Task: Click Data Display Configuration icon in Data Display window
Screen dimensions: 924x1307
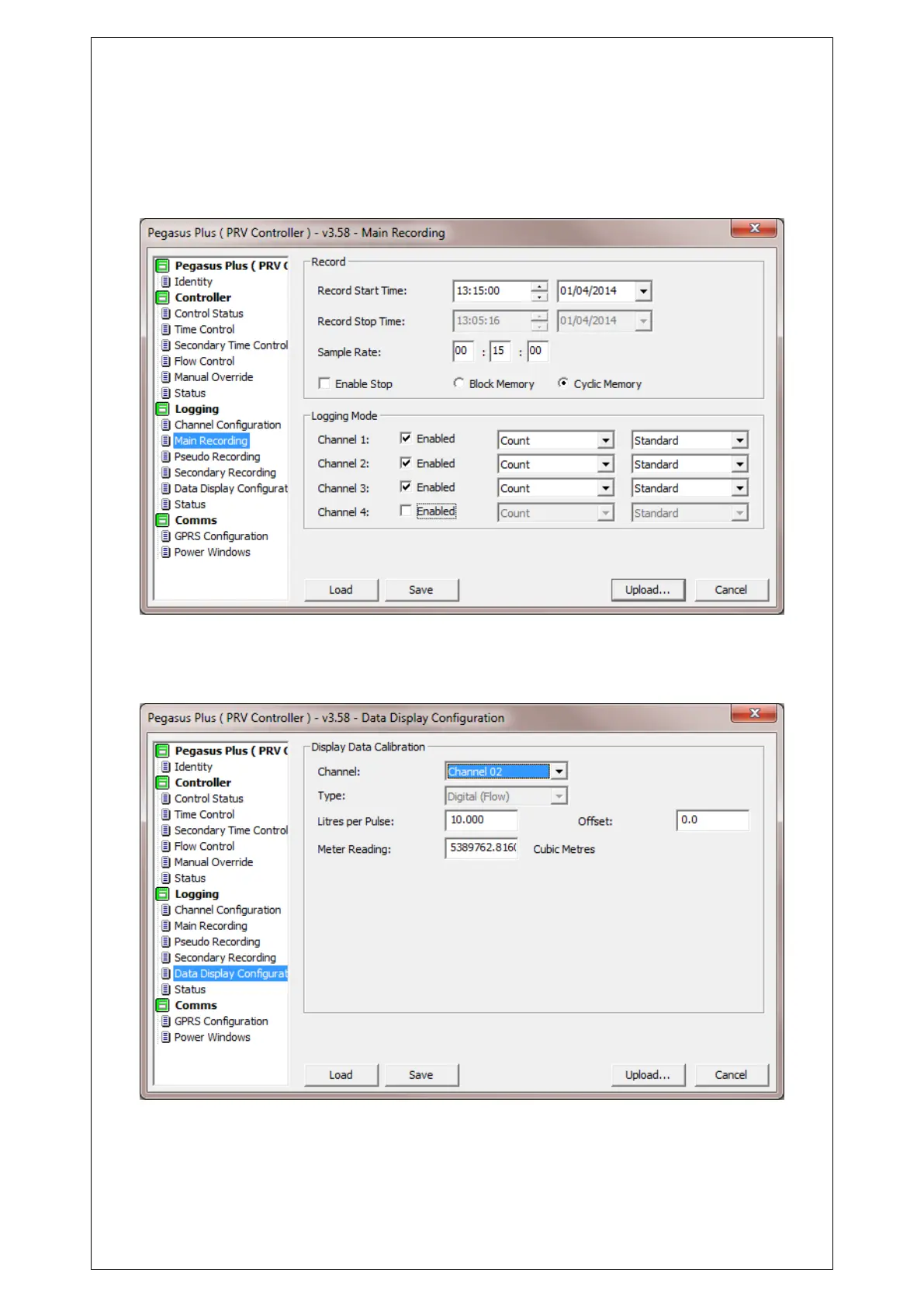Action: click(x=165, y=973)
